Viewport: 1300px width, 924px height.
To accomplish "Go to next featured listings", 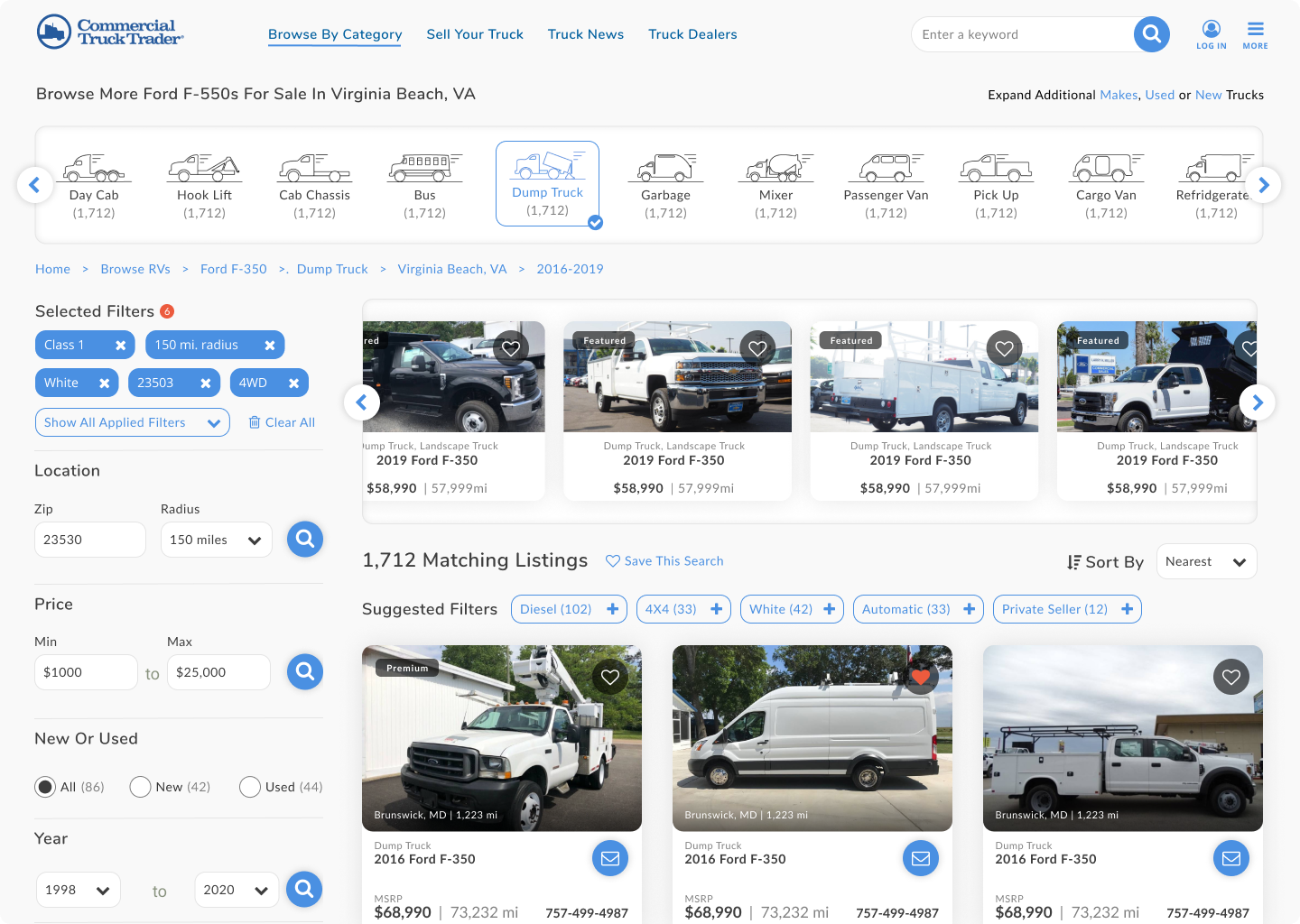I will (x=1258, y=402).
